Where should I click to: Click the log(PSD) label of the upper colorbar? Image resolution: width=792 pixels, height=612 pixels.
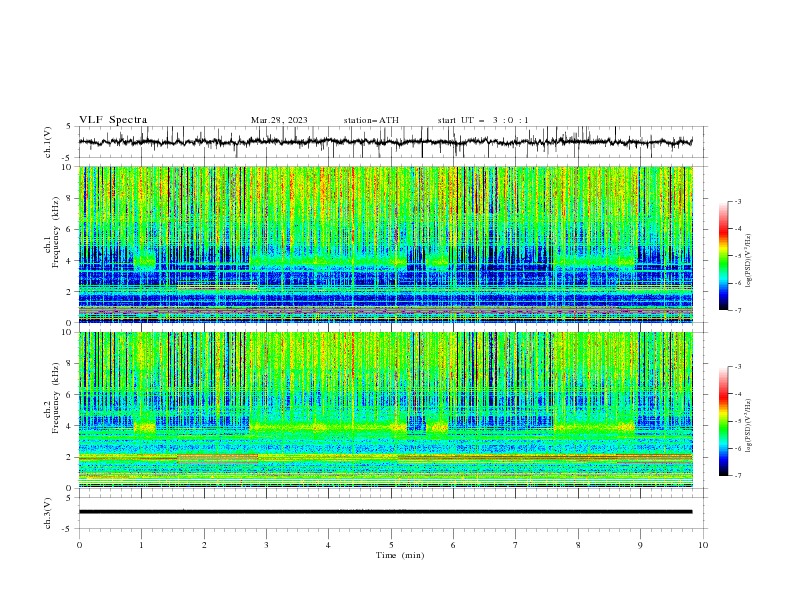(x=748, y=261)
